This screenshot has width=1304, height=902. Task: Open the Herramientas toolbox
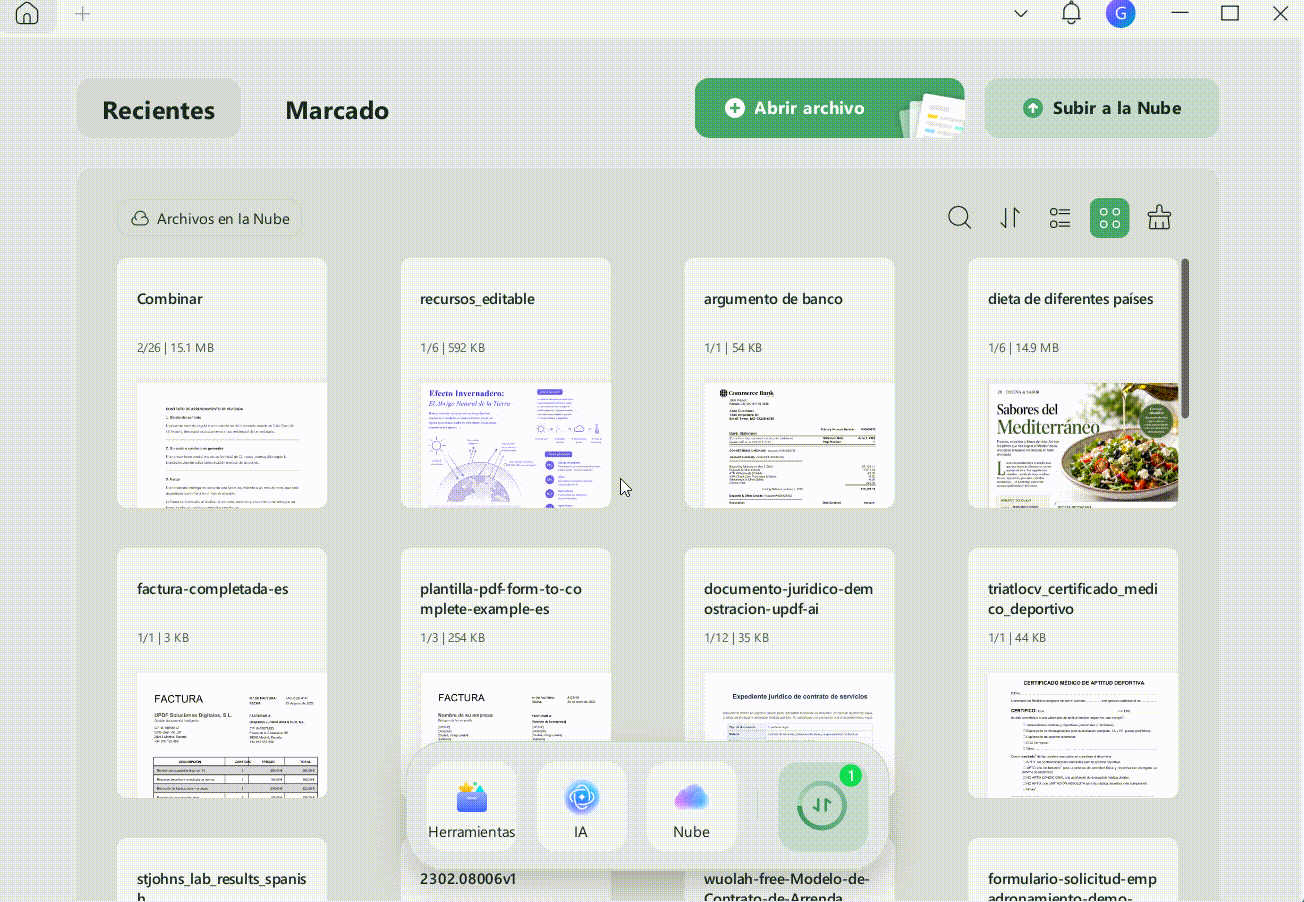[x=472, y=808]
